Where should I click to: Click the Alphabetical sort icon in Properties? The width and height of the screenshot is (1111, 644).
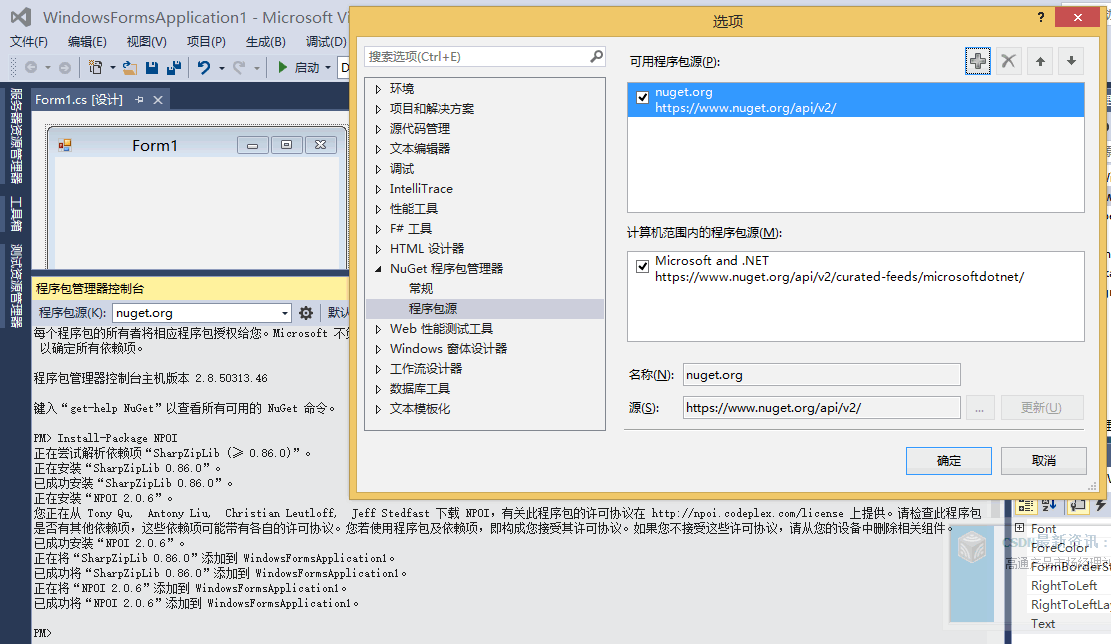pyautogui.click(x=1049, y=505)
